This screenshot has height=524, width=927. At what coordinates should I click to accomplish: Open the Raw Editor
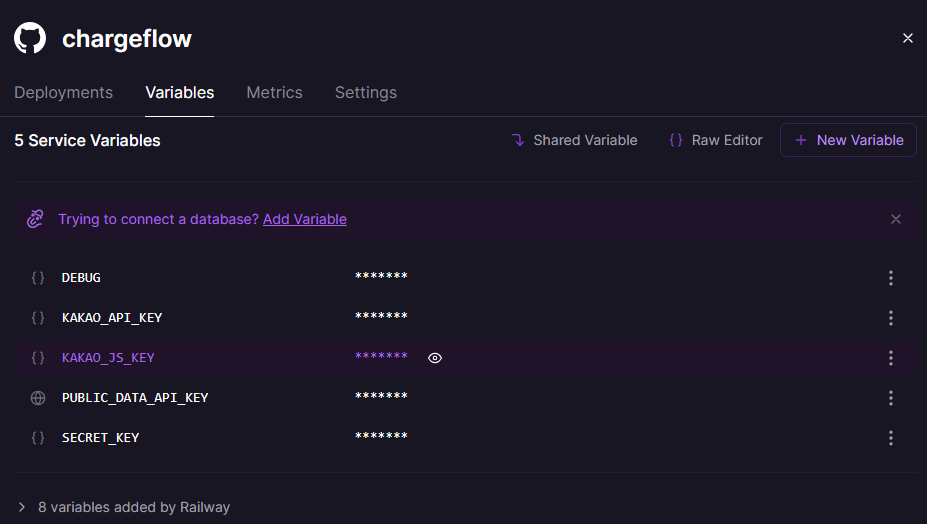click(x=716, y=140)
